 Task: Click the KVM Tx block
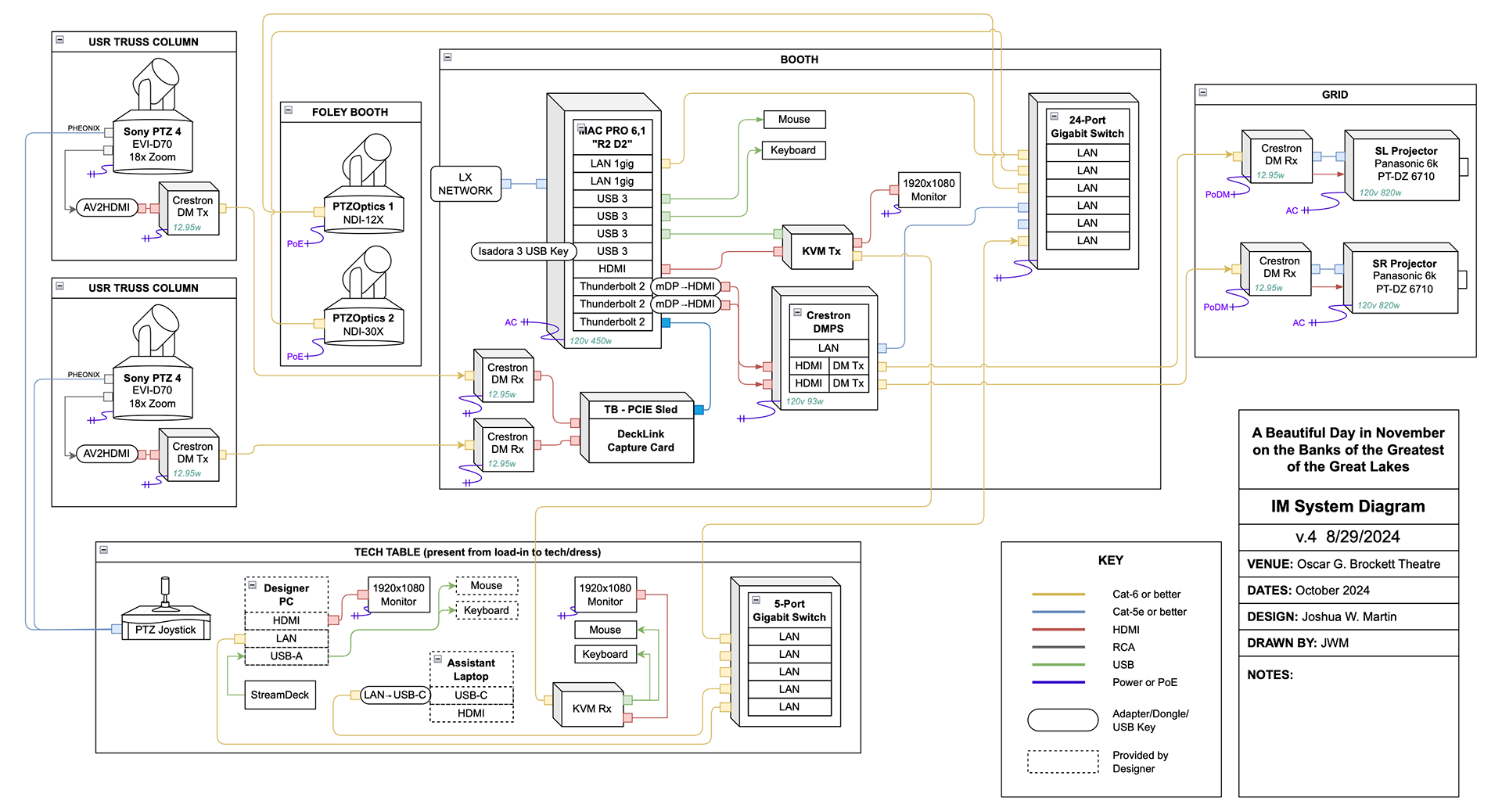click(x=817, y=248)
